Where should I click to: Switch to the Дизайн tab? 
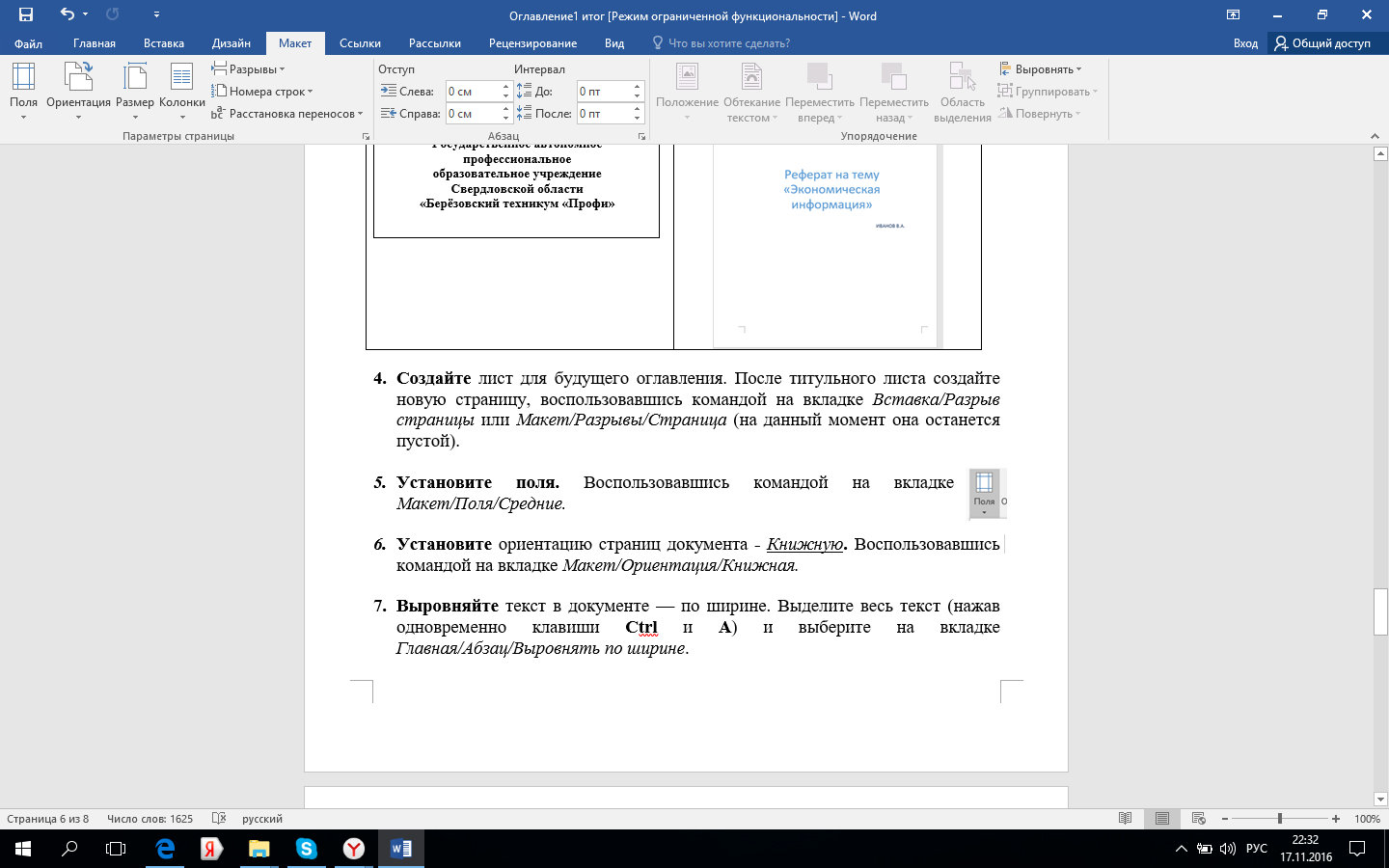231,43
